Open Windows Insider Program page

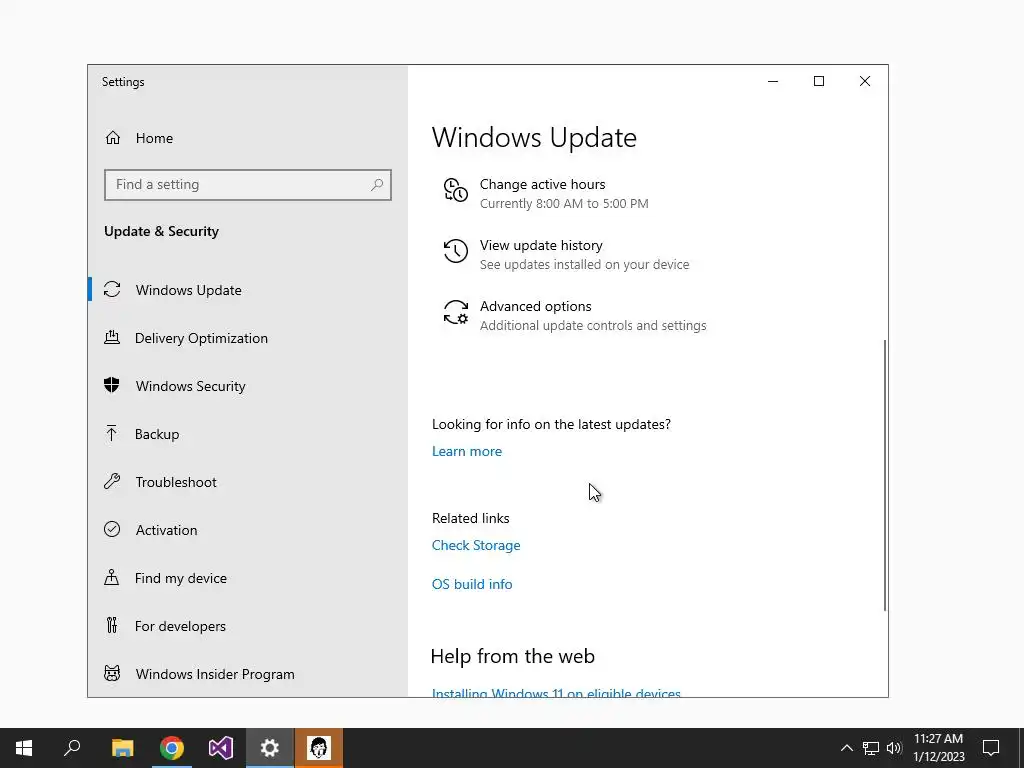pos(248,674)
